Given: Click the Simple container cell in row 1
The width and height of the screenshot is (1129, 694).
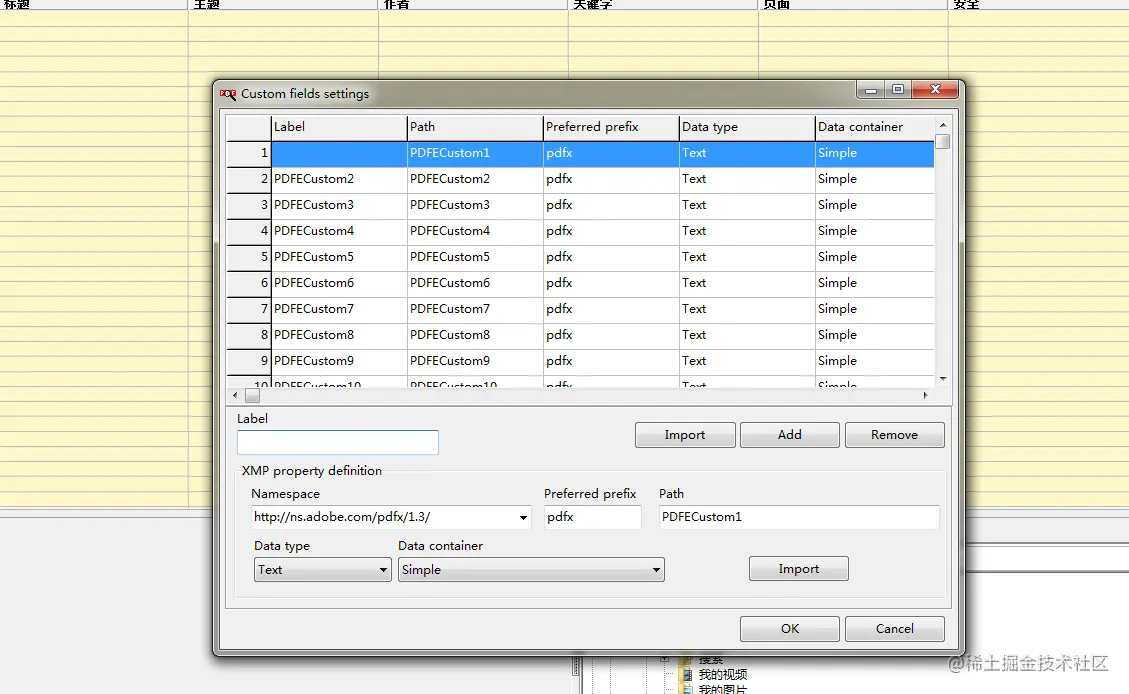Looking at the screenshot, I should 875,153.
